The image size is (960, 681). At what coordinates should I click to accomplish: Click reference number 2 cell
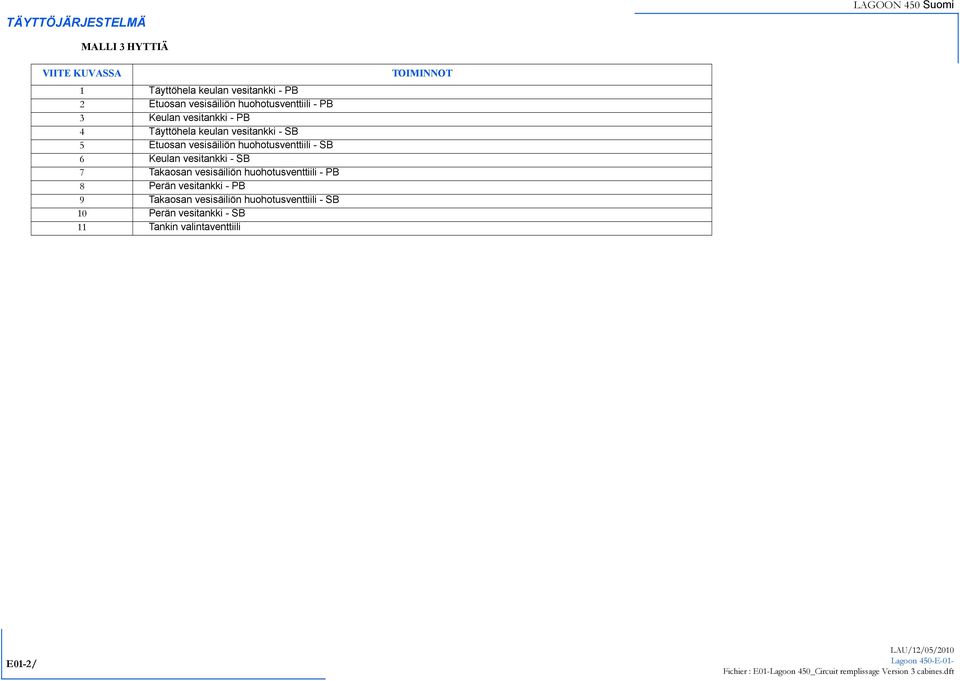click(82, 105)
